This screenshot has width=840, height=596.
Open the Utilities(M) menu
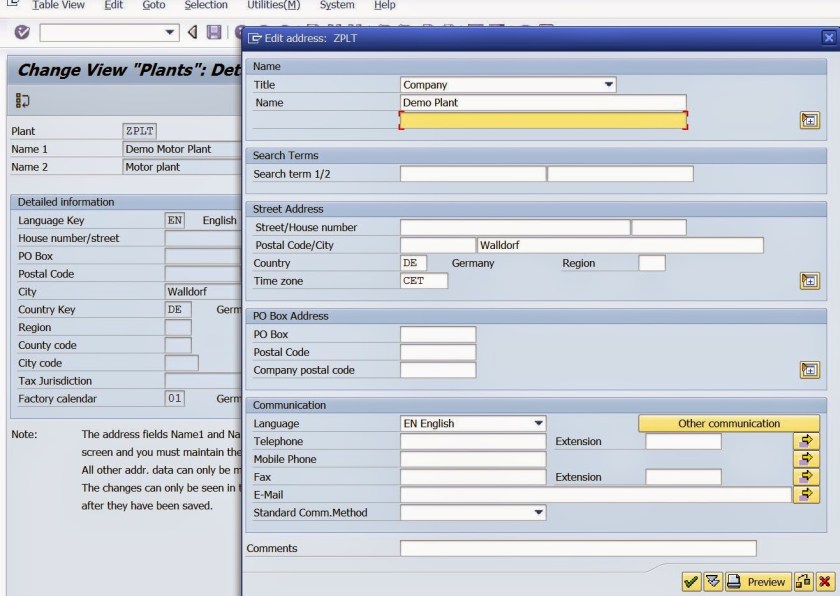[273, 5]
